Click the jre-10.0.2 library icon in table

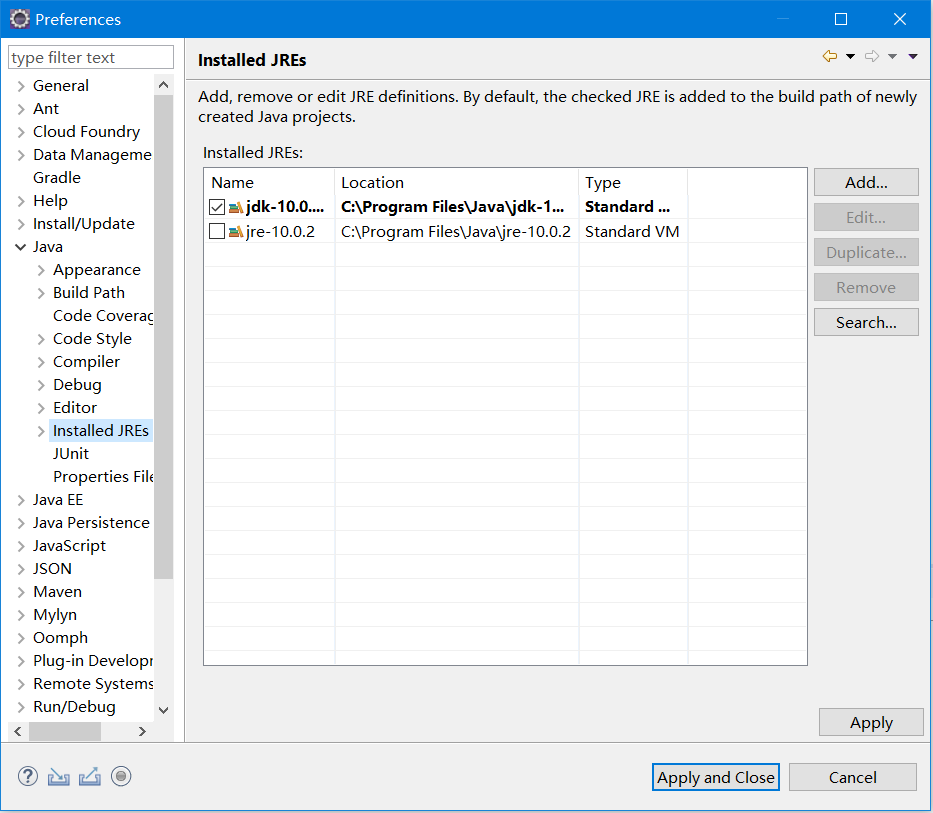tap(236, 232)
